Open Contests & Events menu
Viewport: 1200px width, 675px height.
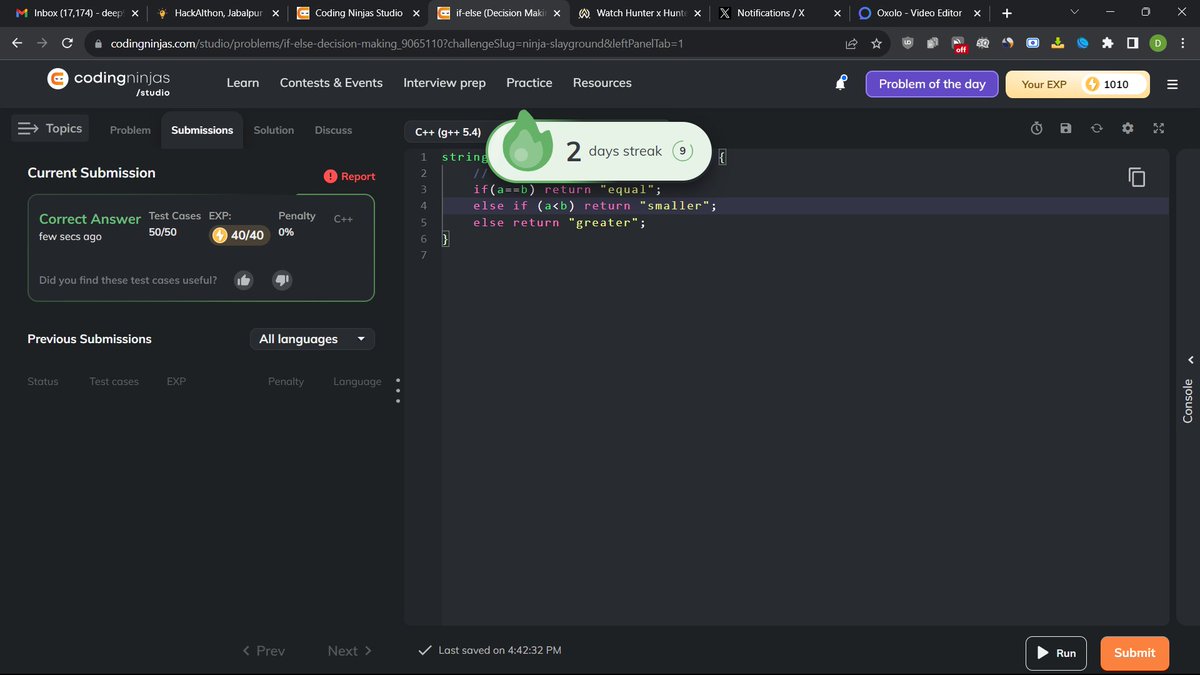[331, 83]
